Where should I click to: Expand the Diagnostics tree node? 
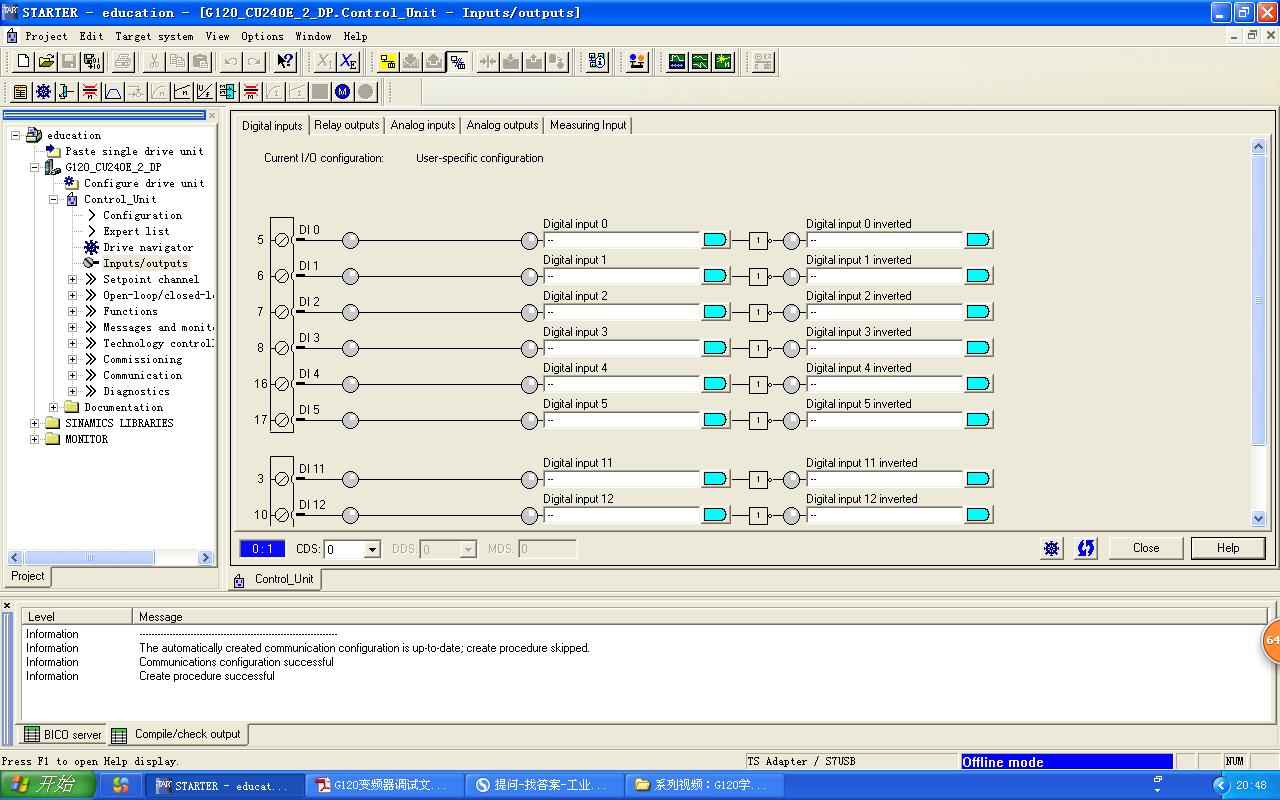(73, 391)
